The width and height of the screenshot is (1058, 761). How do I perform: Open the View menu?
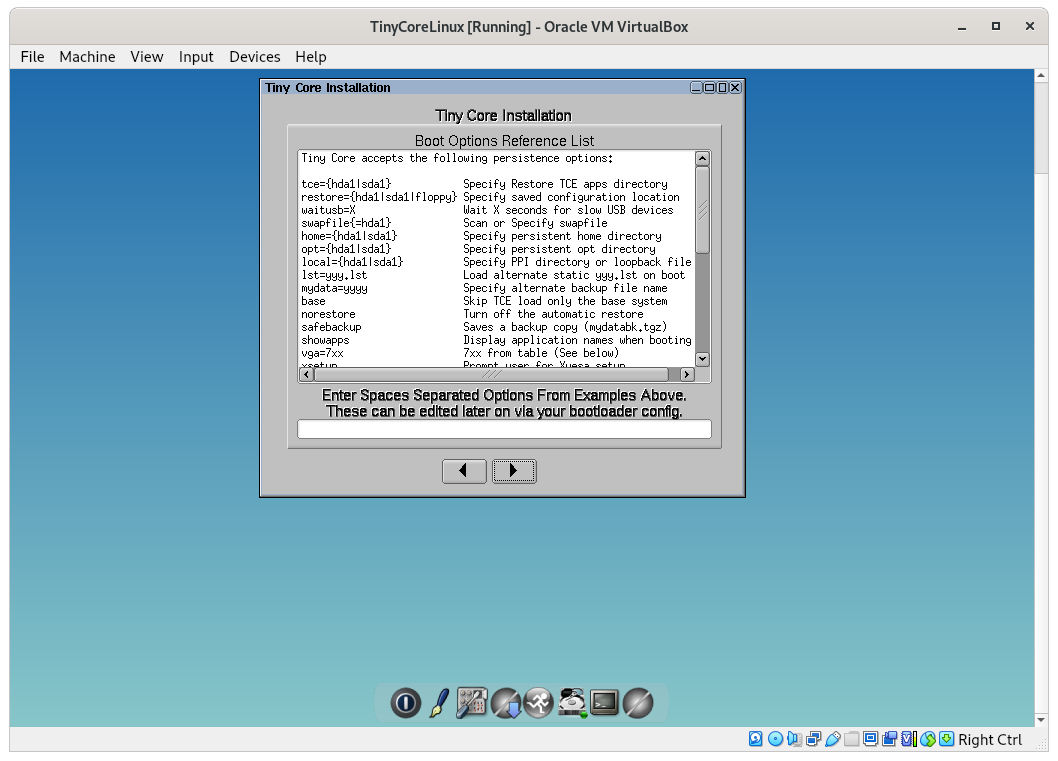tap(146, 57)
